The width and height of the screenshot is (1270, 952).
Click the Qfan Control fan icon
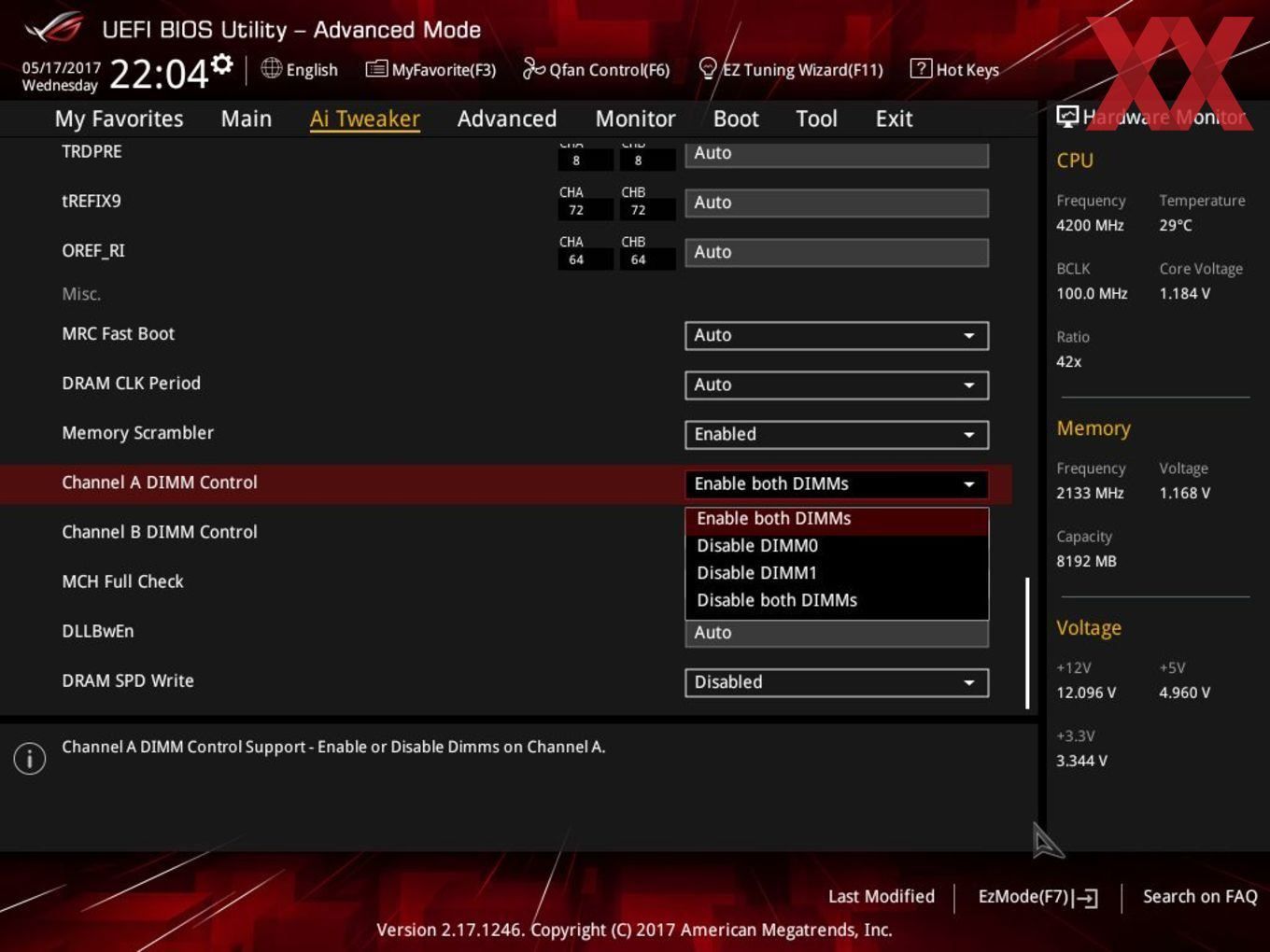click(x=533, y=68)
